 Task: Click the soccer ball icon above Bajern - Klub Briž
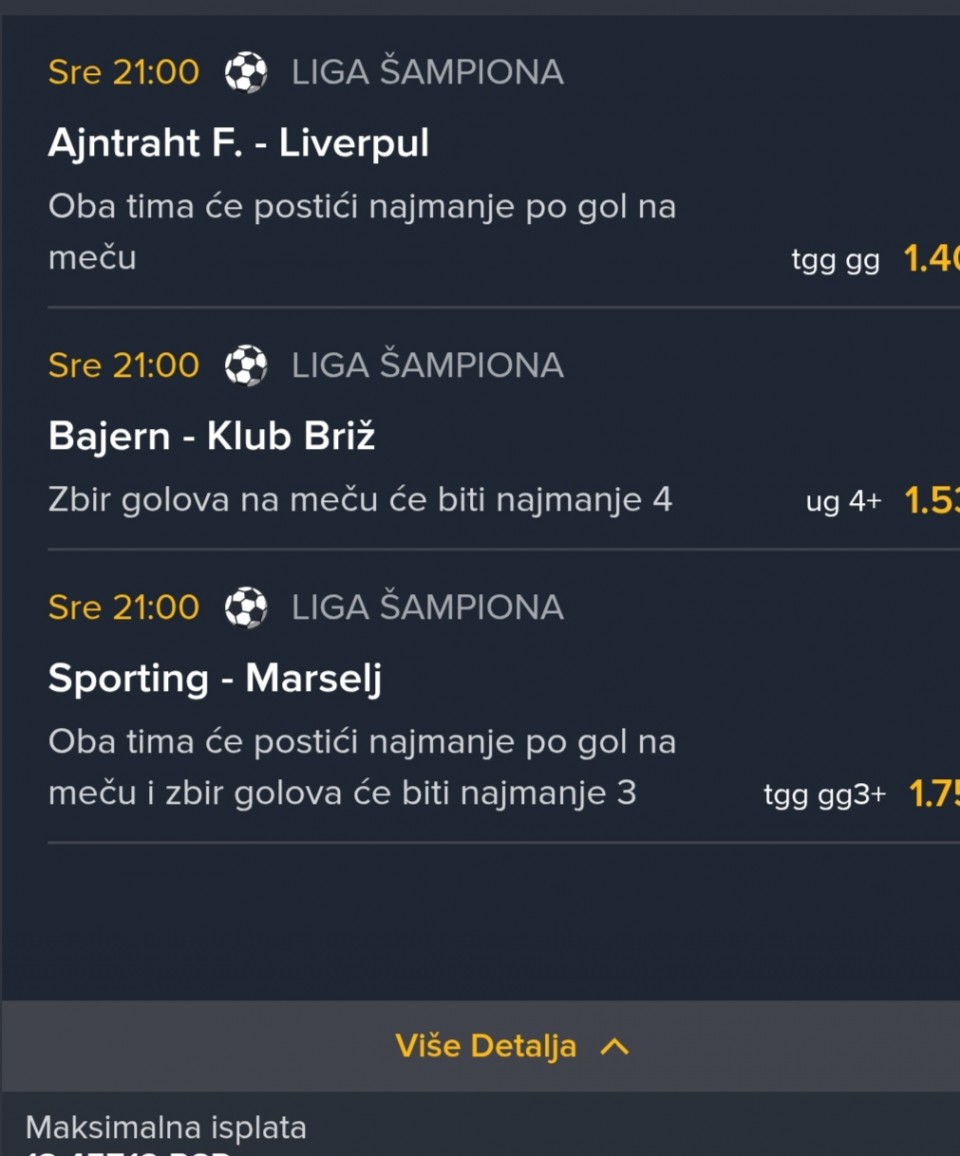click(x=246, y=365)
